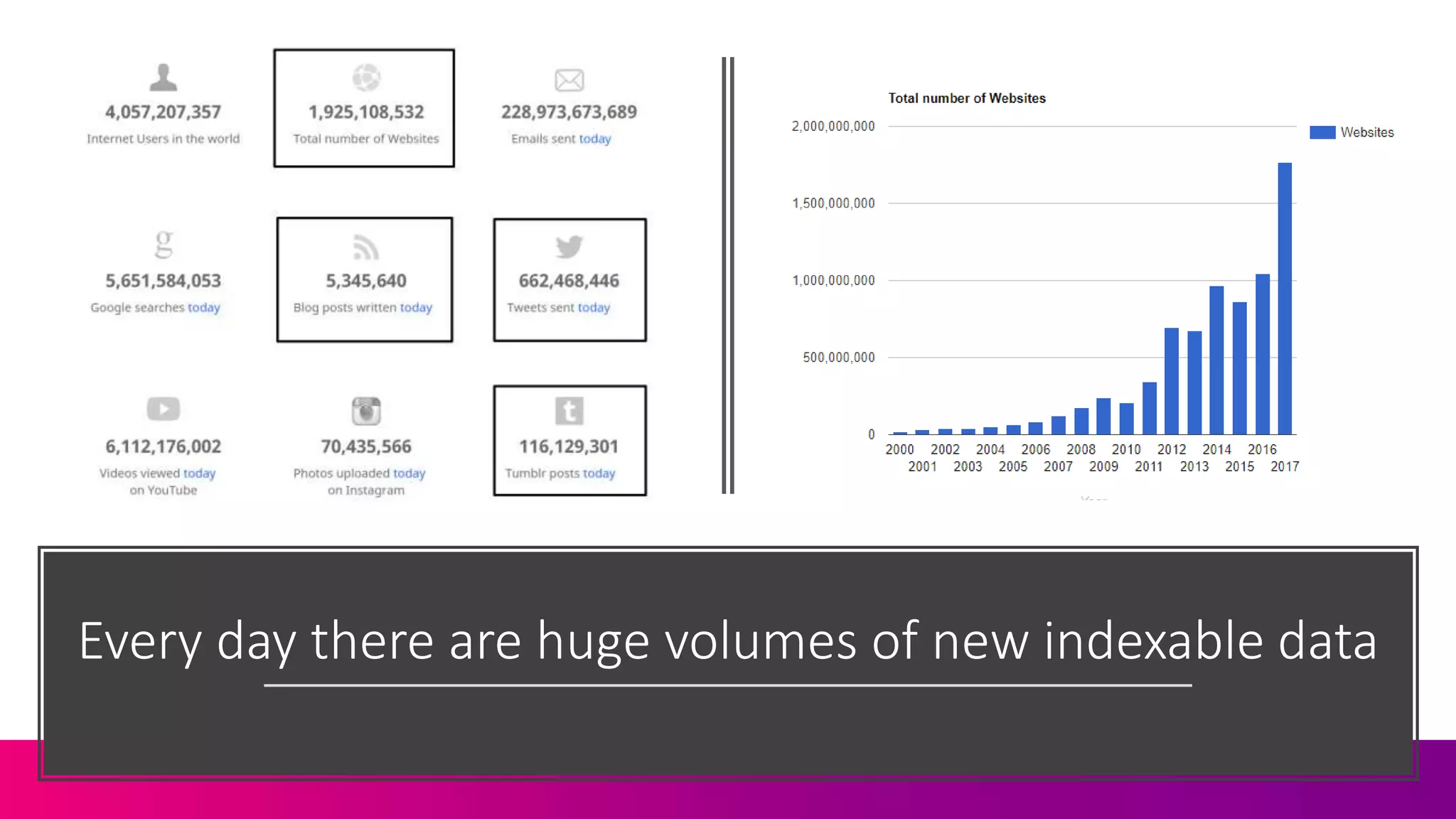Click the 2008 year axis label
Viewport: 1456px width, 819px height.
[x=1081, y=449]
